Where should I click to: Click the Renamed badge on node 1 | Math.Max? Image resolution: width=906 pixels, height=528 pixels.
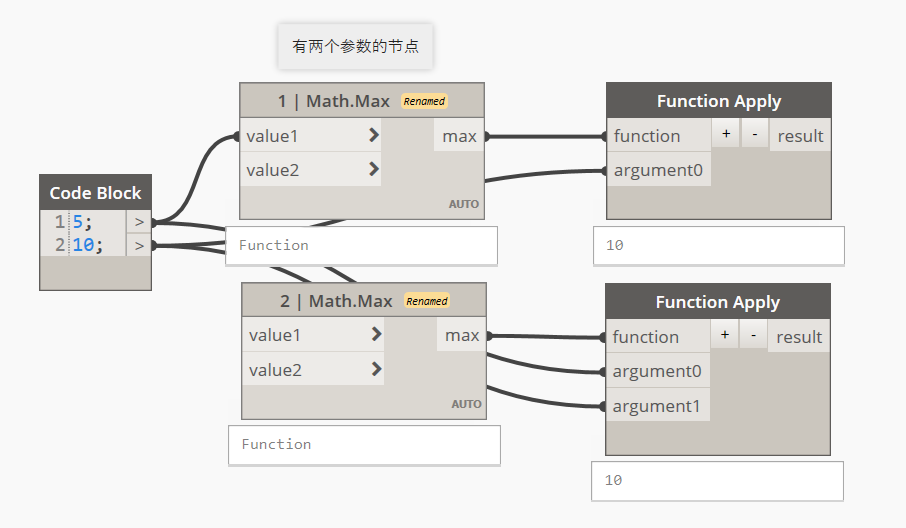424,101
